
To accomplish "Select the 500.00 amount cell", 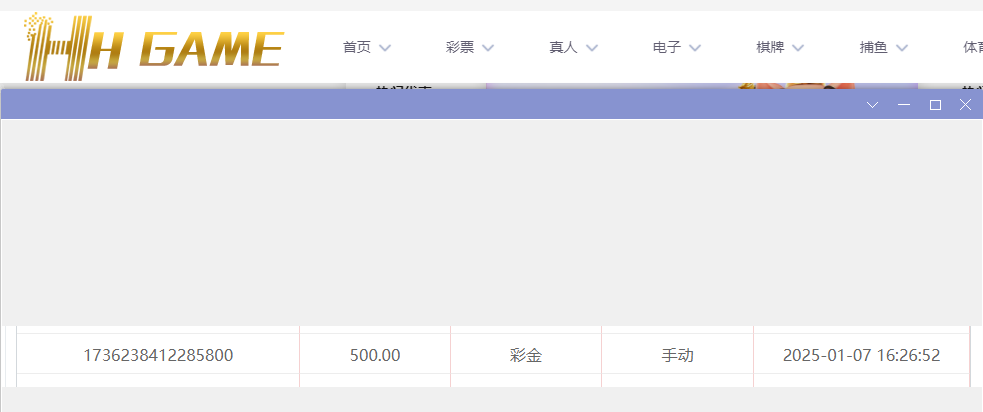I will 375,355.
